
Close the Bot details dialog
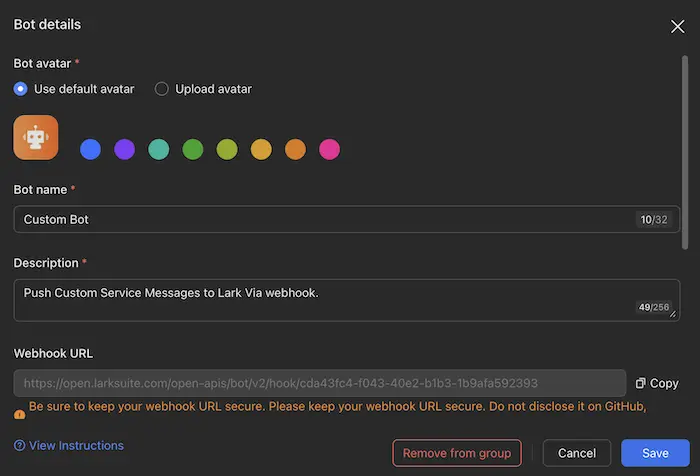677,26
